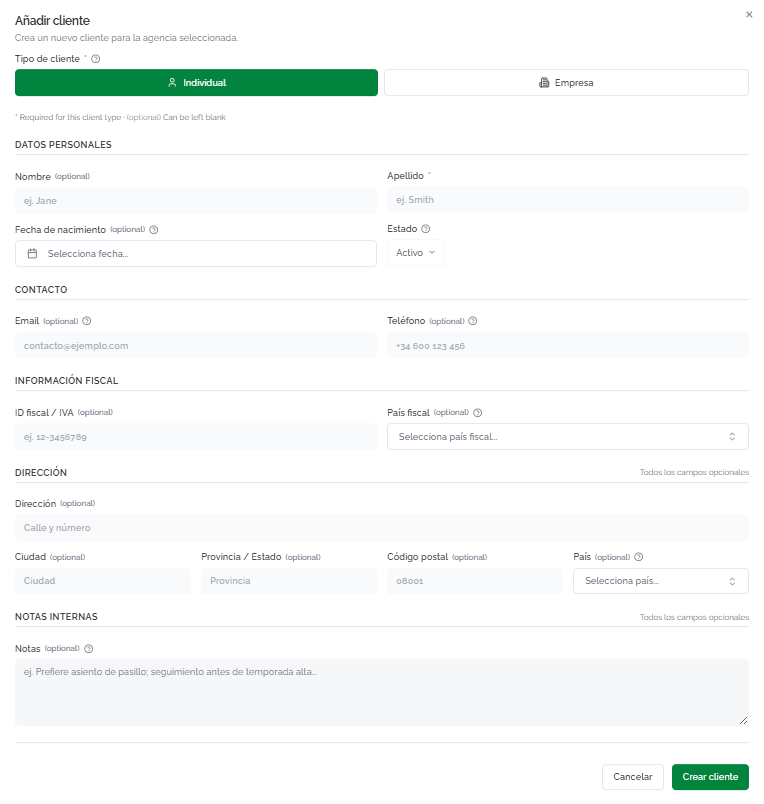Click the DATOS PERSONALES section heading
The image size is (764, 804).
pyautogui.click(x=63, y=145)
